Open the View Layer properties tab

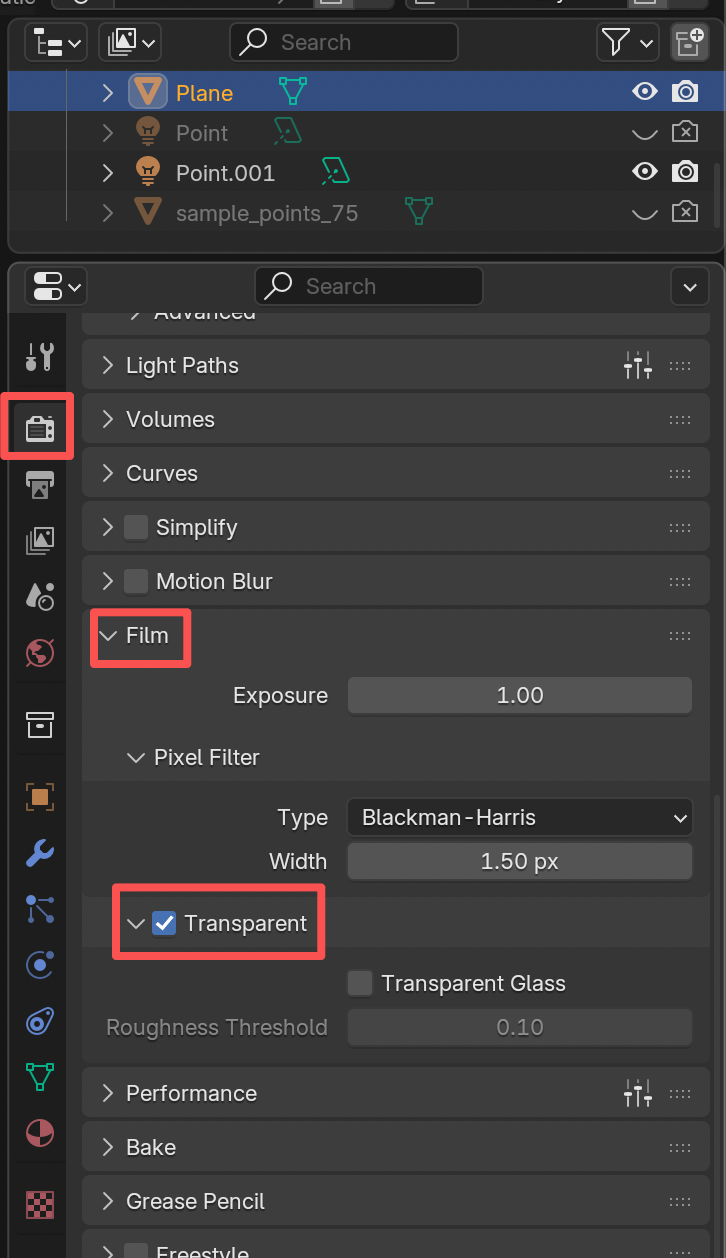[39, 541]
